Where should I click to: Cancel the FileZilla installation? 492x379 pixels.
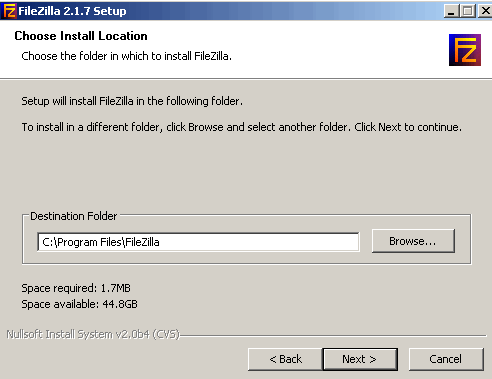point(446,359)
